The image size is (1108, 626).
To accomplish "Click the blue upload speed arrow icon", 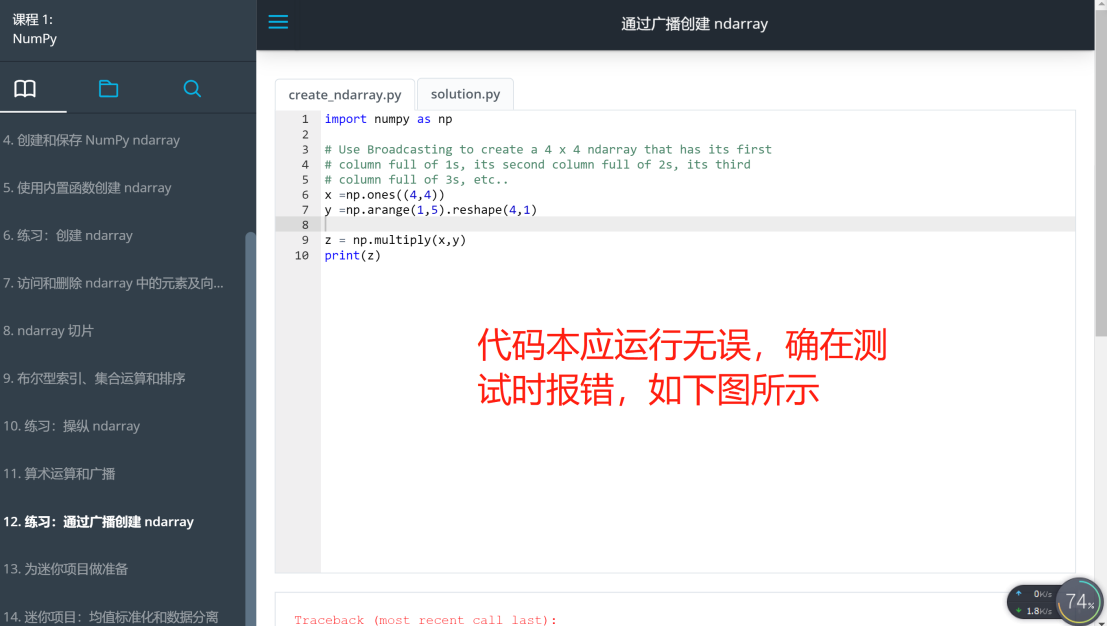I will (1021, 595).
